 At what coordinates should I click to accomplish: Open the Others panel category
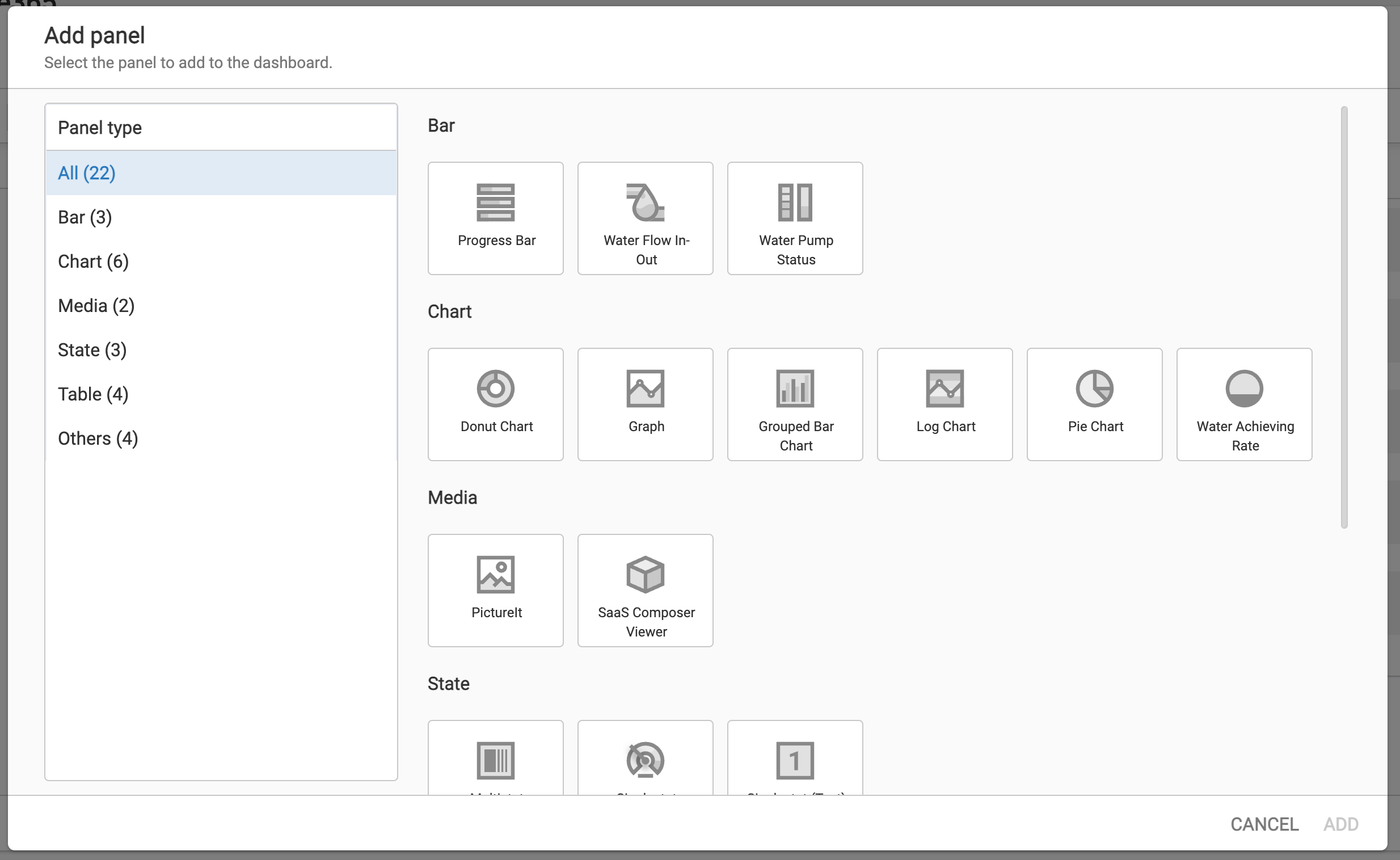tap(98, 438)
